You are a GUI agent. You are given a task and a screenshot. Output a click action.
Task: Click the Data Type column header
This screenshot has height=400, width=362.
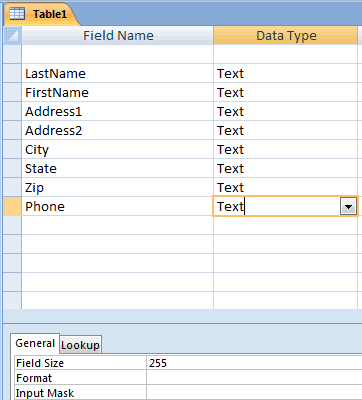(x=286, y=36)
